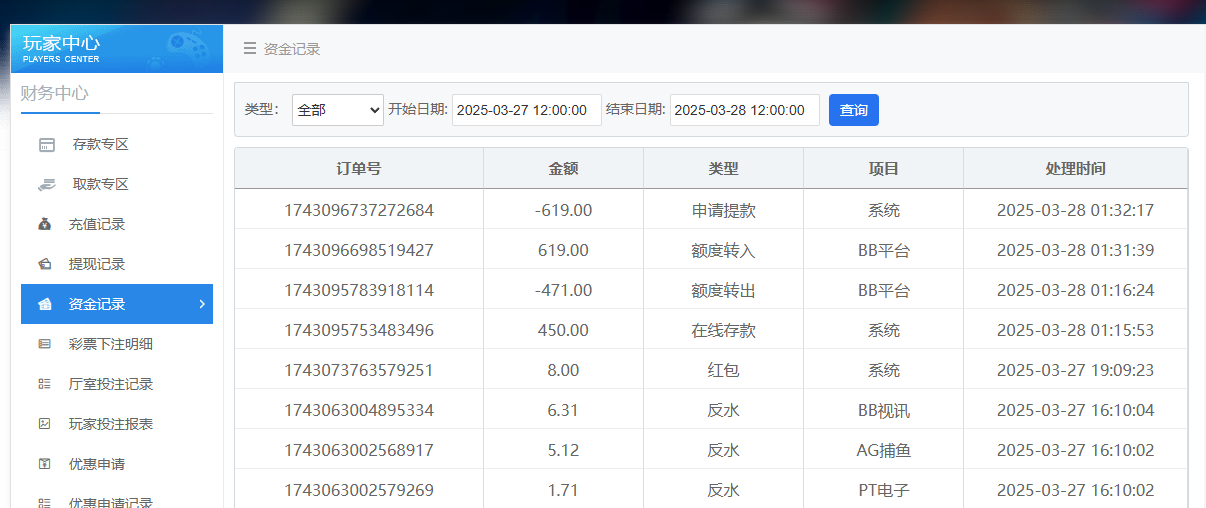Select 优惠申请记录 in the sidebar
This screenshot has width=1206, height=508.
tap(110, 502)
